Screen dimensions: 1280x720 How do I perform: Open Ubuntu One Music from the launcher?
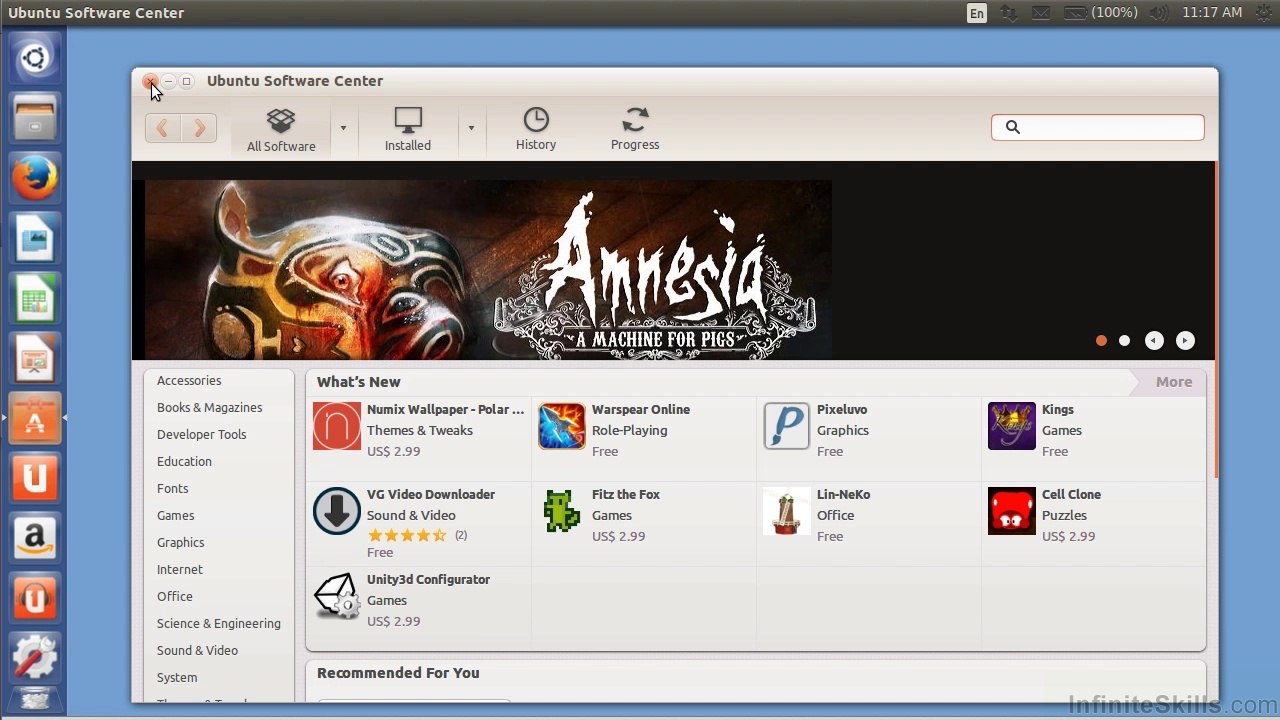(x=35, y=598)
